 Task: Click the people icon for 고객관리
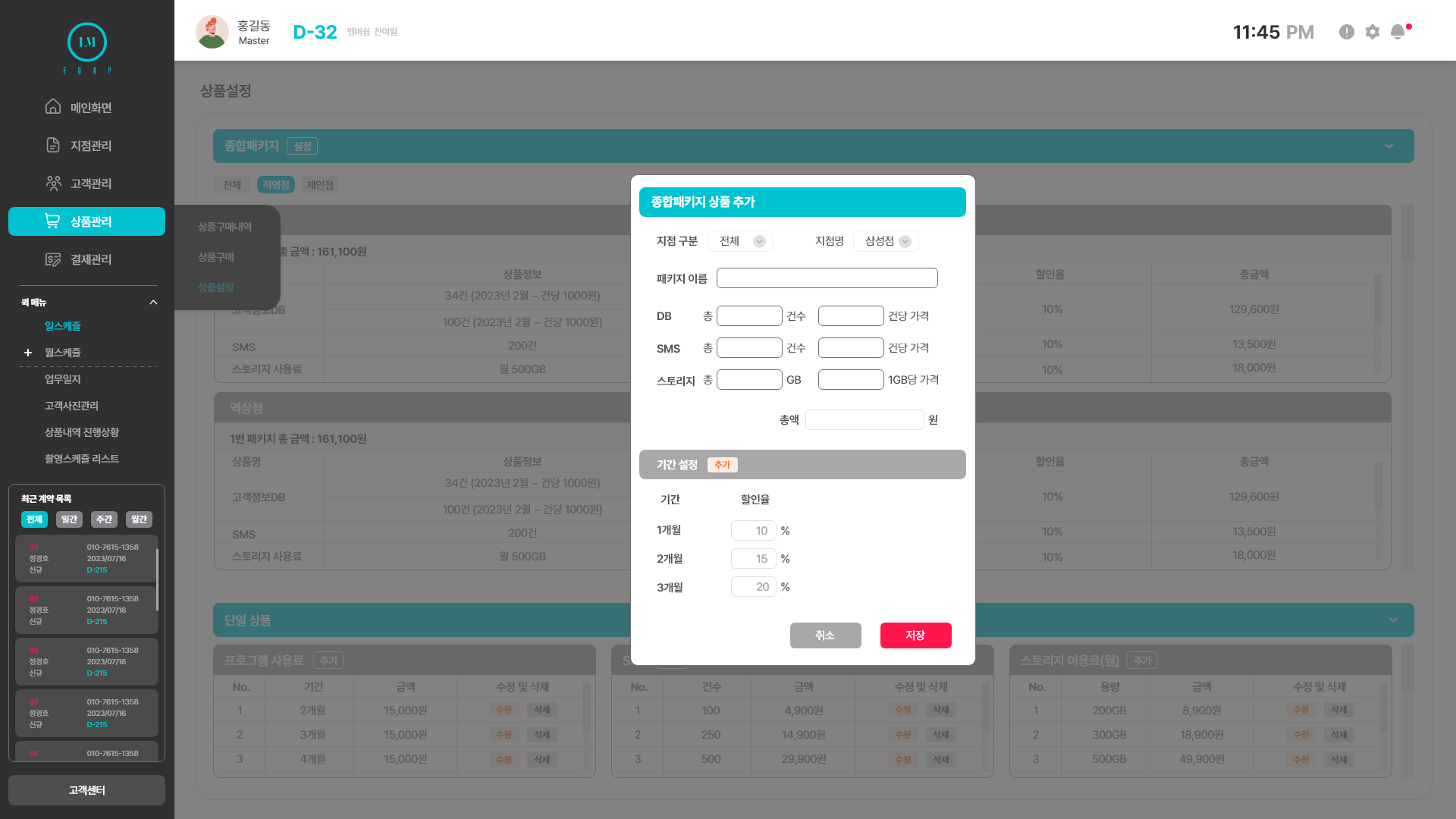(x=53, y=183)
